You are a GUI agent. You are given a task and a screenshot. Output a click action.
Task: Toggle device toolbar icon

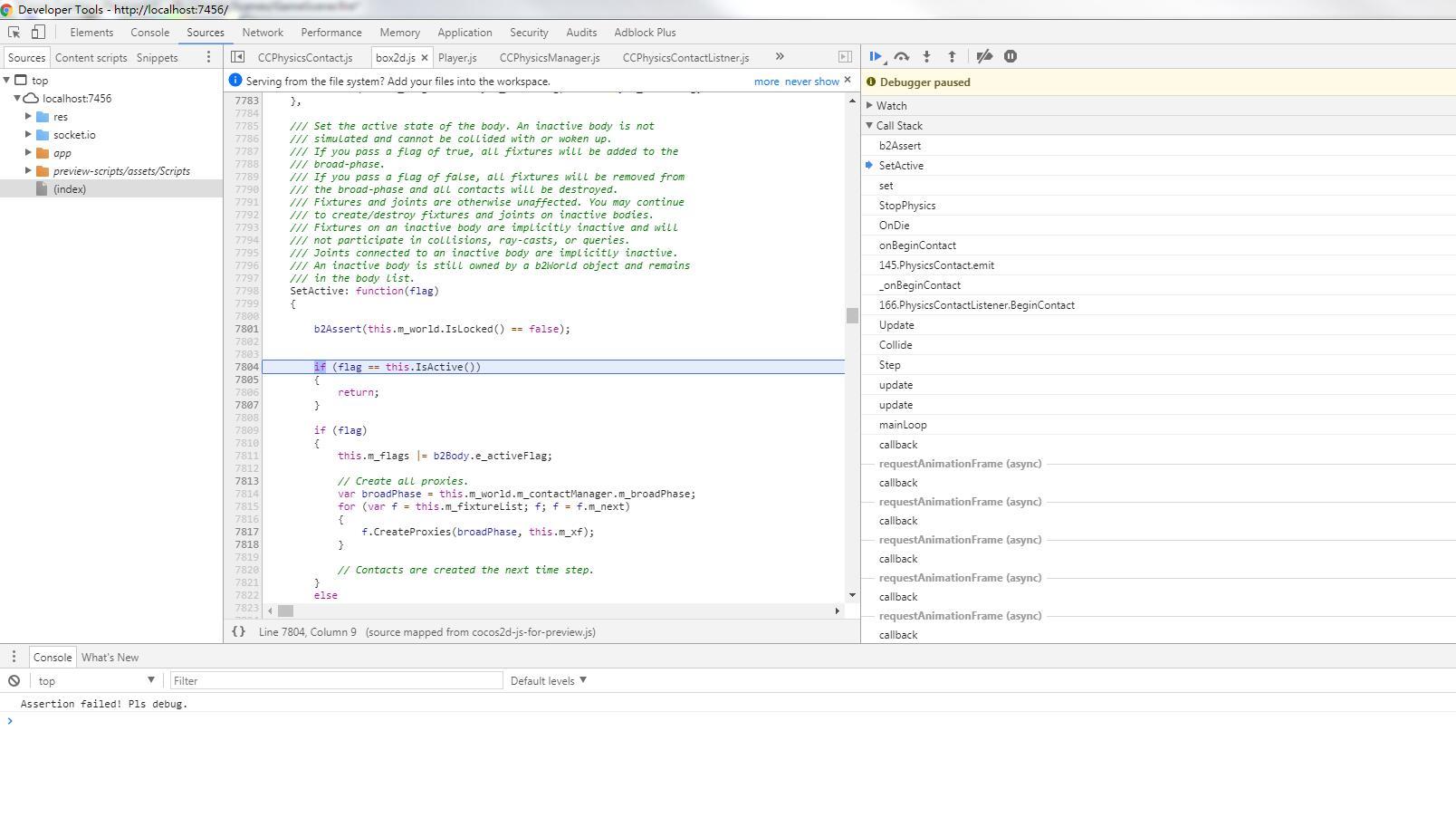[38, 32]
